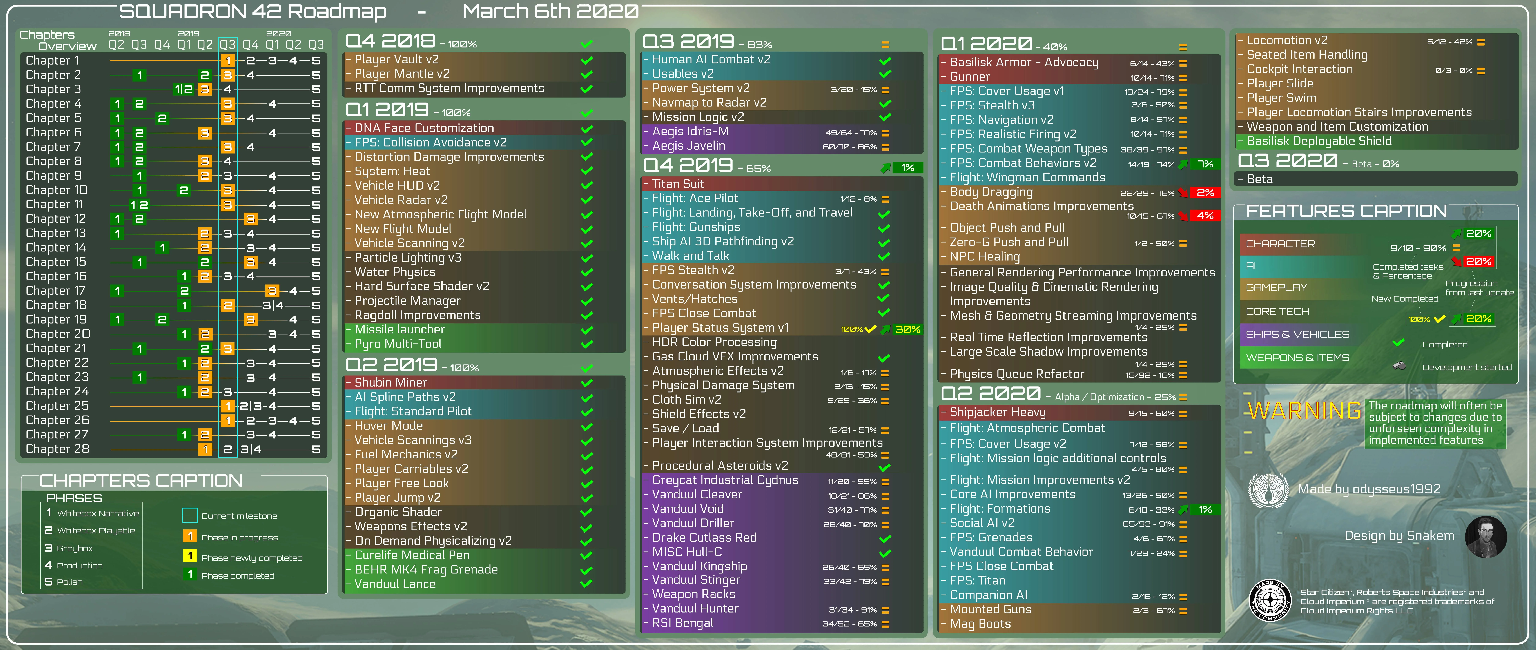Click the checkmark on the Walk and Talk row
This screenshot has height=650, width=1536.
pyautogui.click(x=884, y=256)
